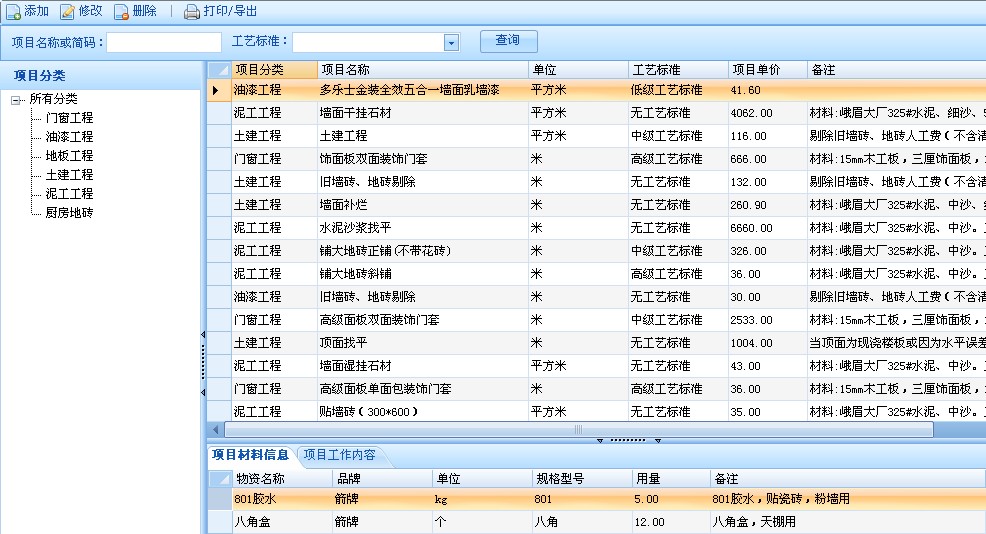This screenshot has height=534, width=986.
Task: Select 厨房地砖 in category tree
Action: (69, 213)
